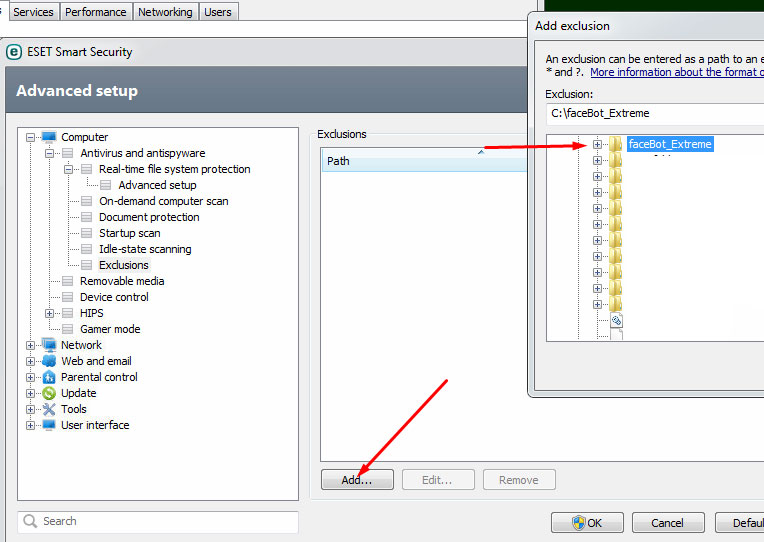Confirm settings with the OK button
This screenshot has height=542, width=764.
(587, 523)
